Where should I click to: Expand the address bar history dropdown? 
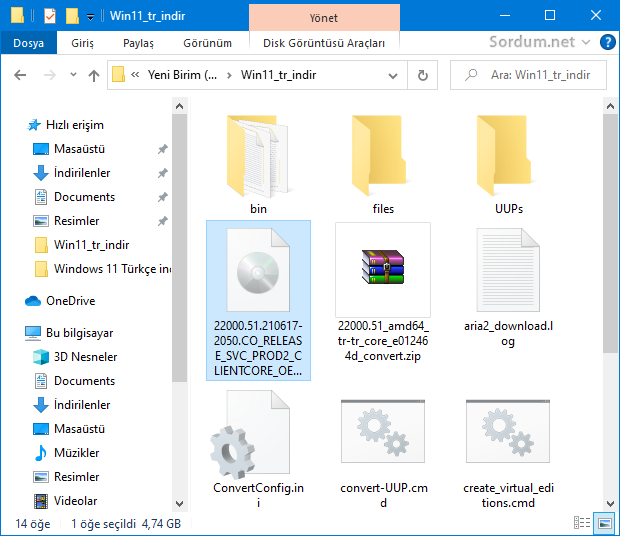tap(393, 75)
